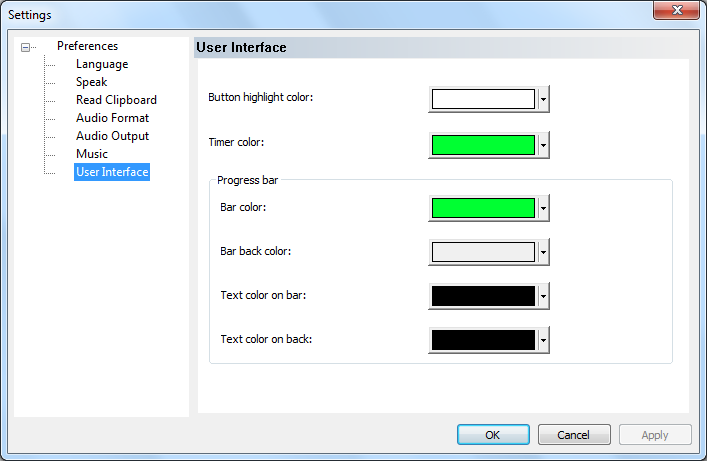The height and width of the screenshot is (461, 707).
Task: Click the Cancel button
Action: pyautogui.click(x=574, y=435)
